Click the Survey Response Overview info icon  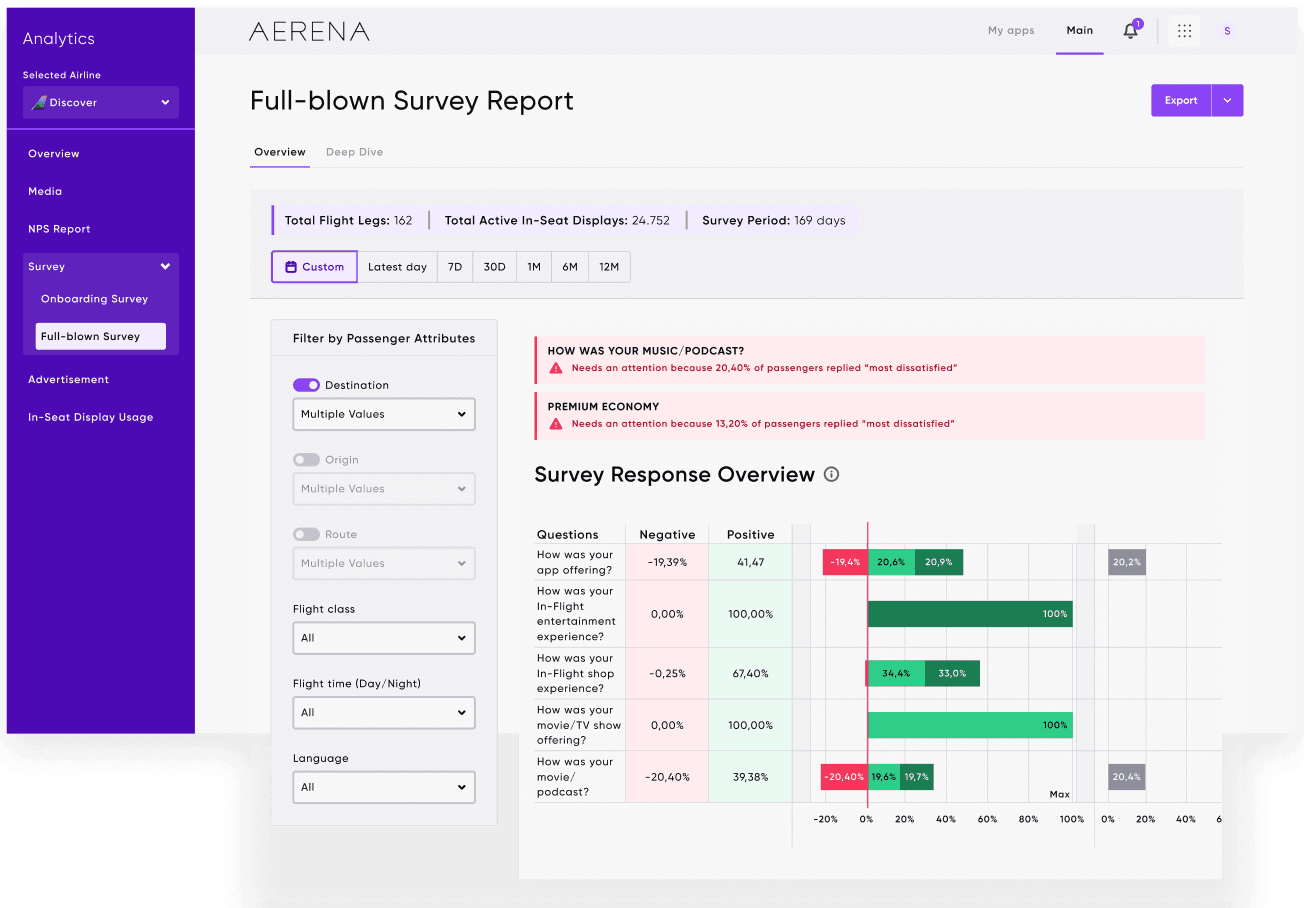(831, 475)
